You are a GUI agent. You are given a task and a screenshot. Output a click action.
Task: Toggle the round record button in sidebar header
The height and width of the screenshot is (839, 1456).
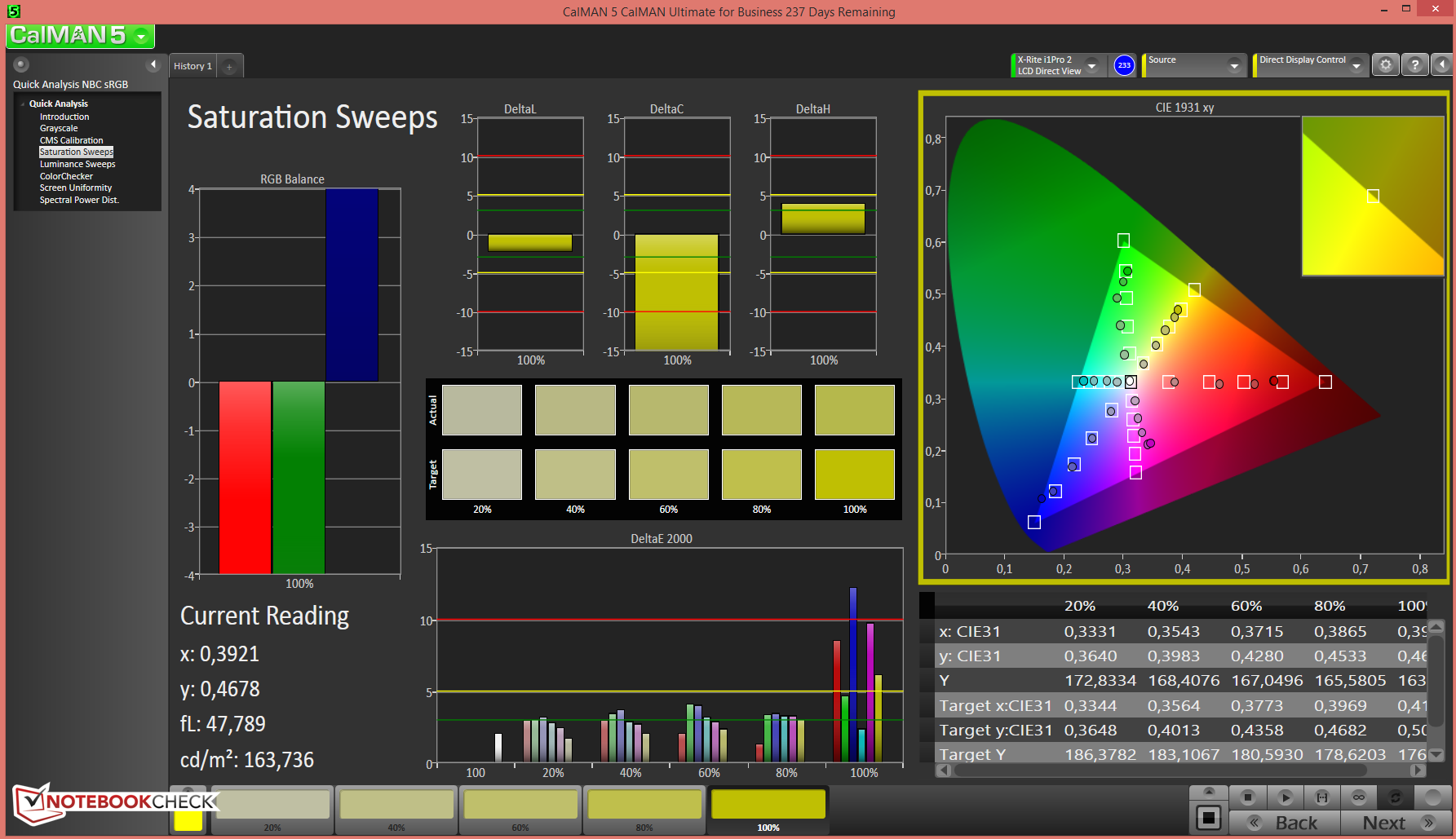(22, 64)
